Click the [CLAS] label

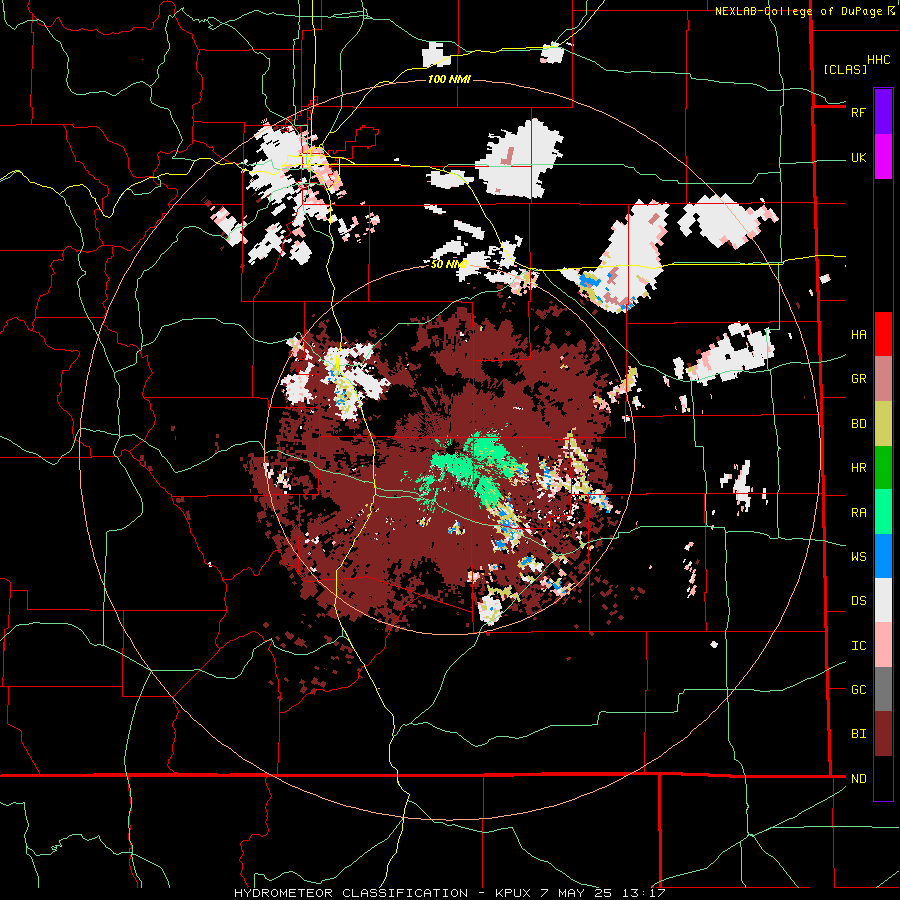pos(845,70)
